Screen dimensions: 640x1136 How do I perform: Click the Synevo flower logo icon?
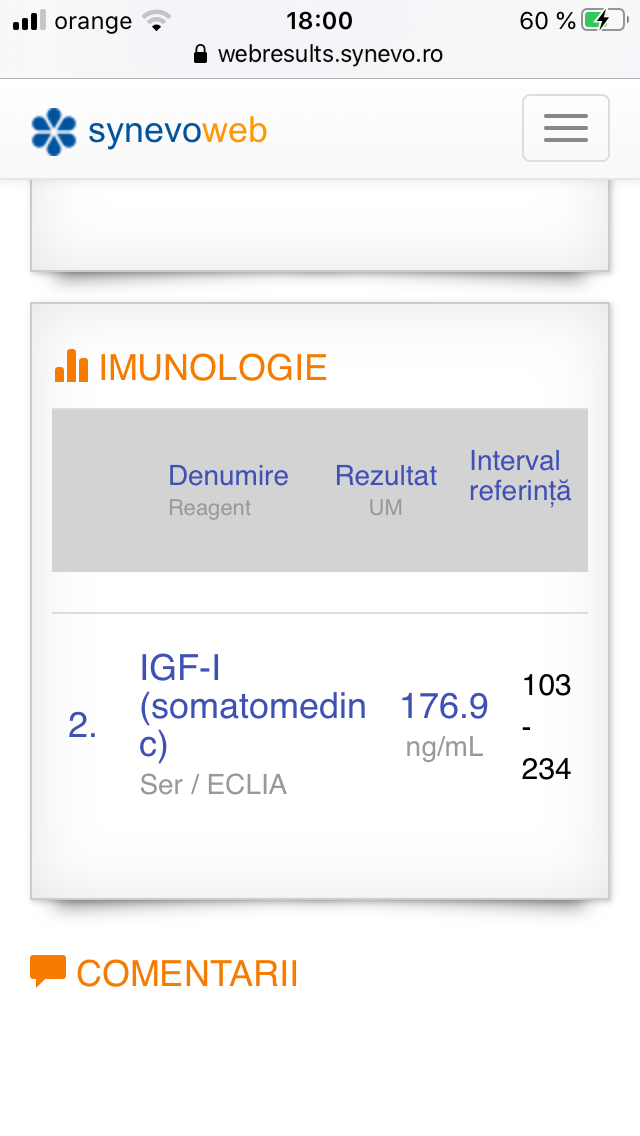point(54,132)
